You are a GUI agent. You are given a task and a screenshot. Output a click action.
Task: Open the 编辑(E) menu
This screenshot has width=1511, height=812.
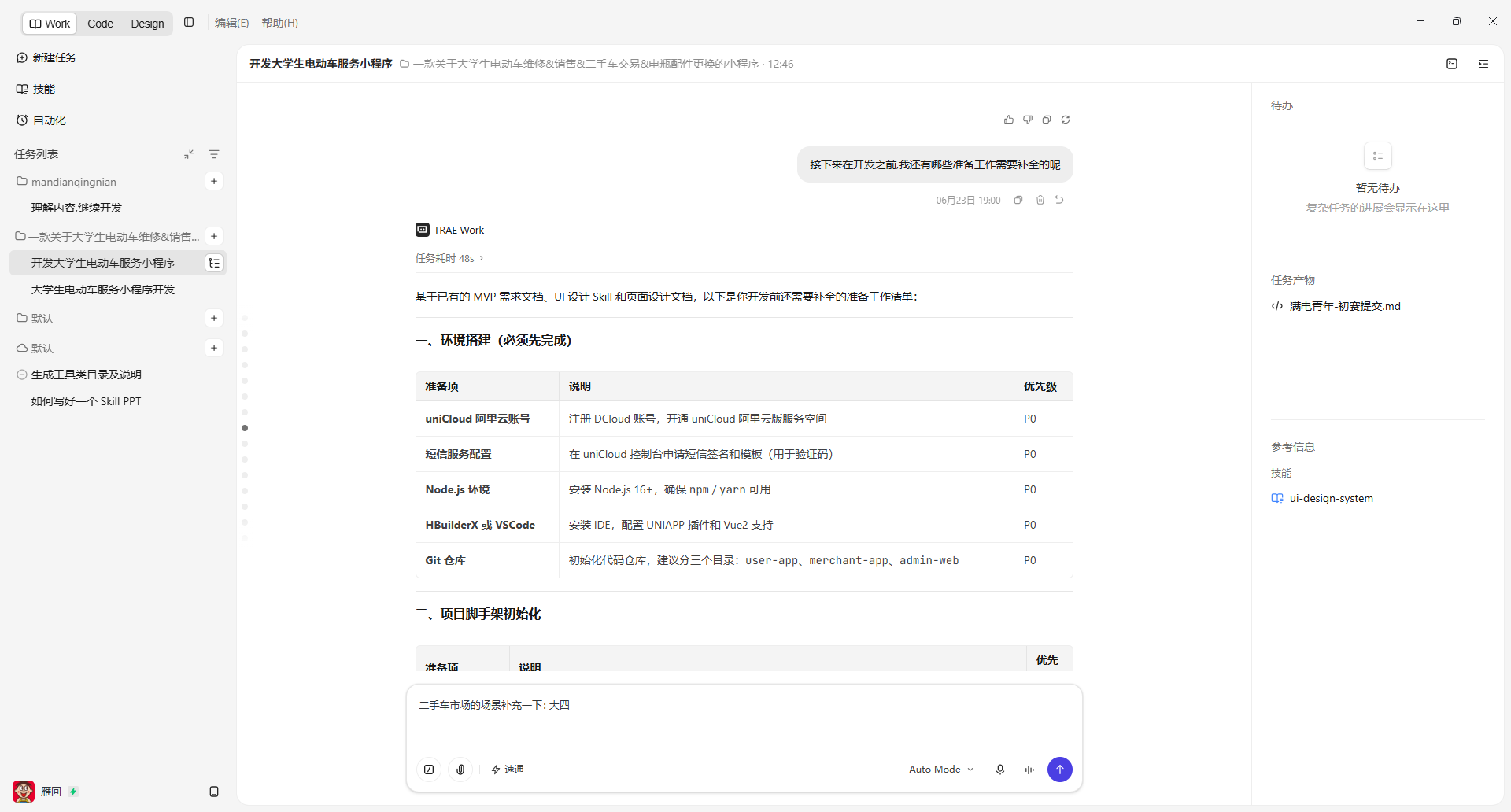[231, 23]
